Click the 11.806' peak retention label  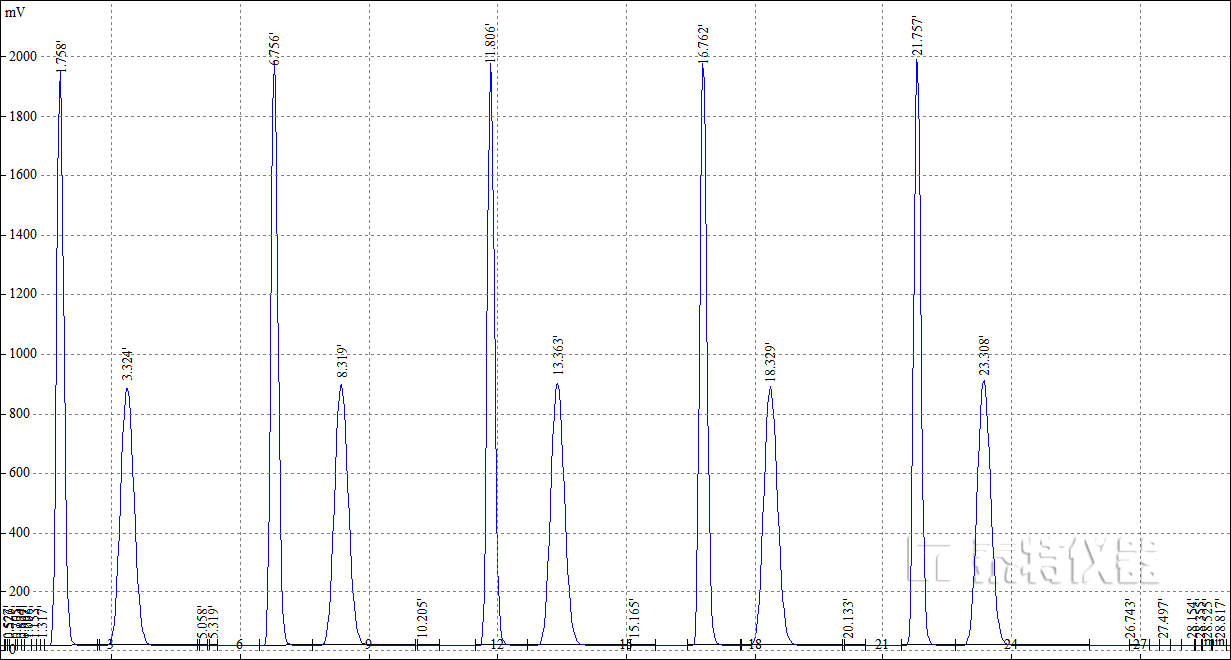click(x=490, y=43)
